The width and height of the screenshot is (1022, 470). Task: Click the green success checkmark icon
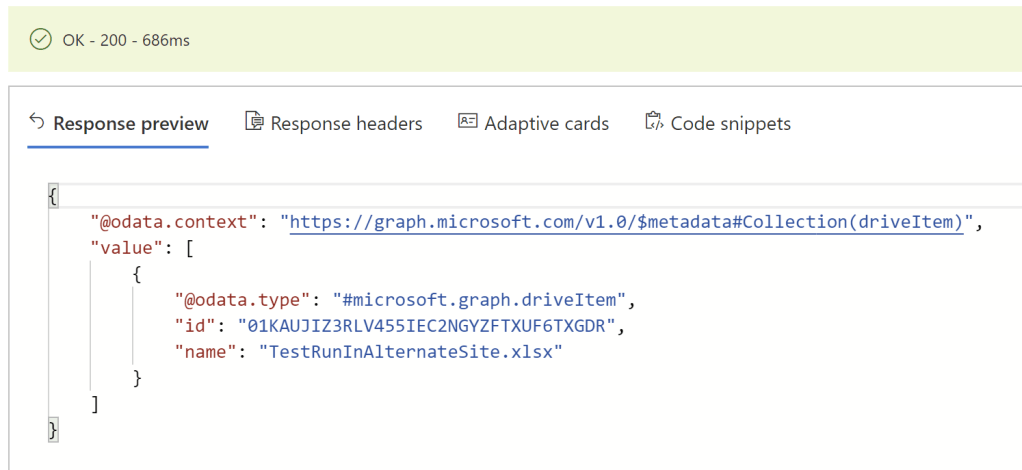click(40, 40)
